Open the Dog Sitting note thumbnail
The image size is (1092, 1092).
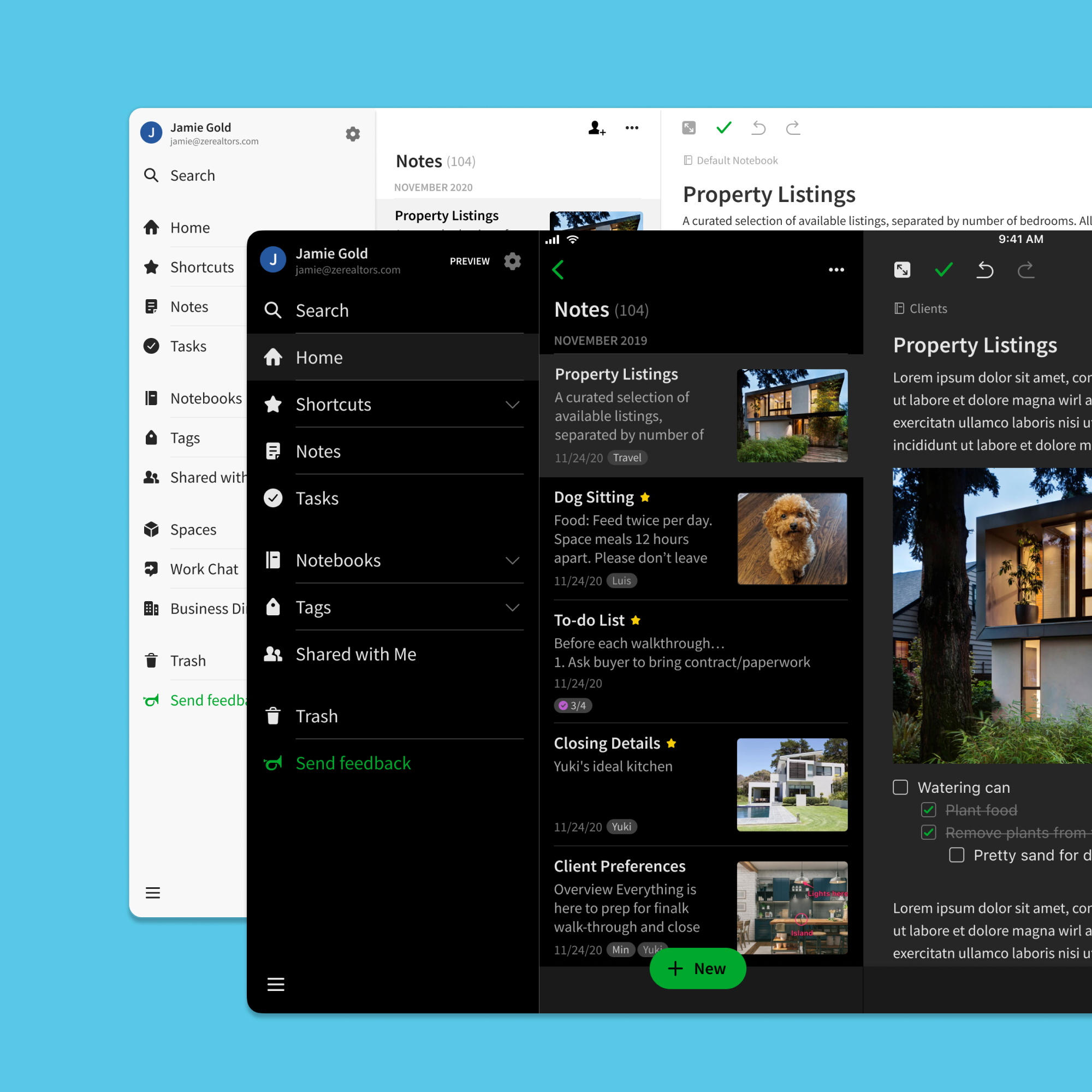tap(792, 538)
